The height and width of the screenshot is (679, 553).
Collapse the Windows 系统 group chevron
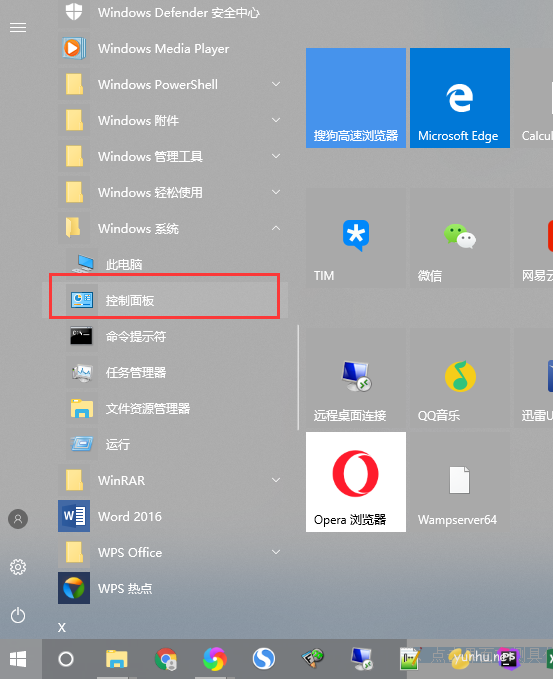[x=276, y=228]
